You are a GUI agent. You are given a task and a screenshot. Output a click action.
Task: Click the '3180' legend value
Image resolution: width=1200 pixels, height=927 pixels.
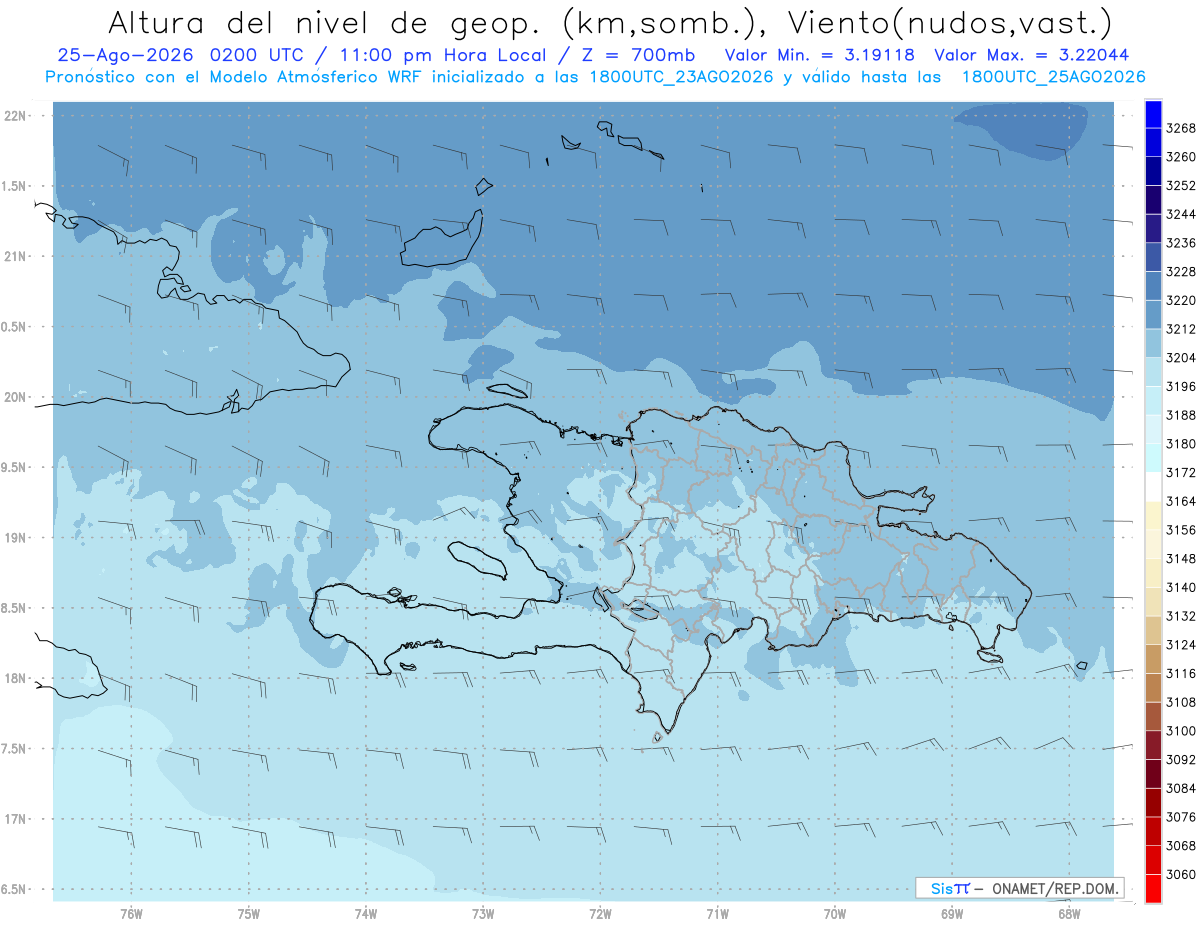click(x=1180, y=444)
